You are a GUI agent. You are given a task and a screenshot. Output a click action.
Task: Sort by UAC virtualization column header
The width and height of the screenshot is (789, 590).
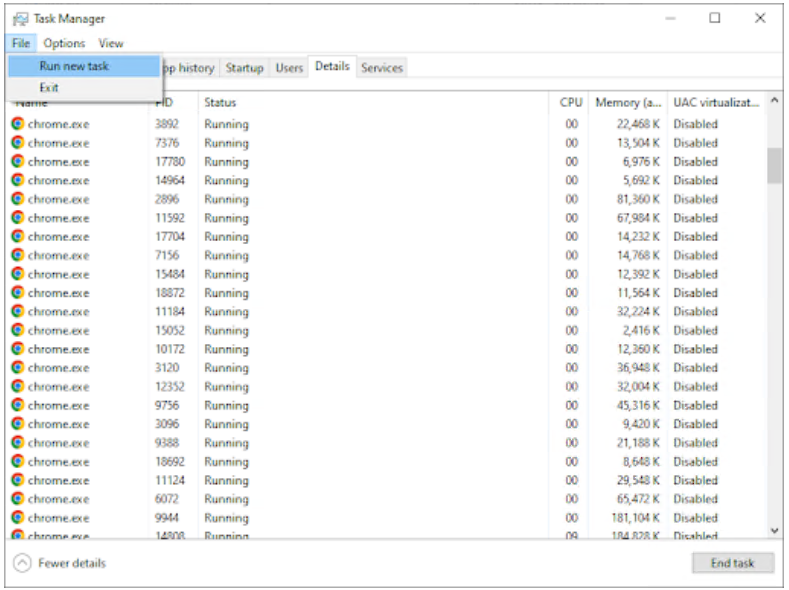(x=714, y=102)
